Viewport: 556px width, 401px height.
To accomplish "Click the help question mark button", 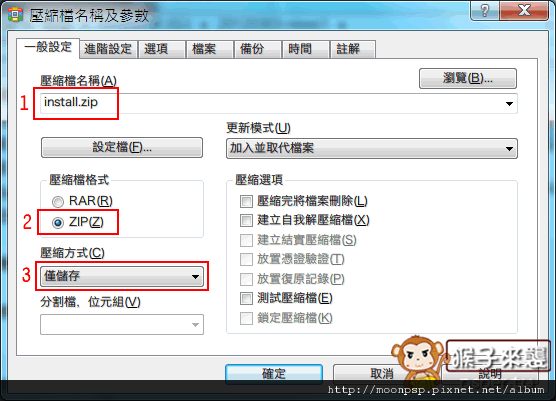I will pos(485,10).
